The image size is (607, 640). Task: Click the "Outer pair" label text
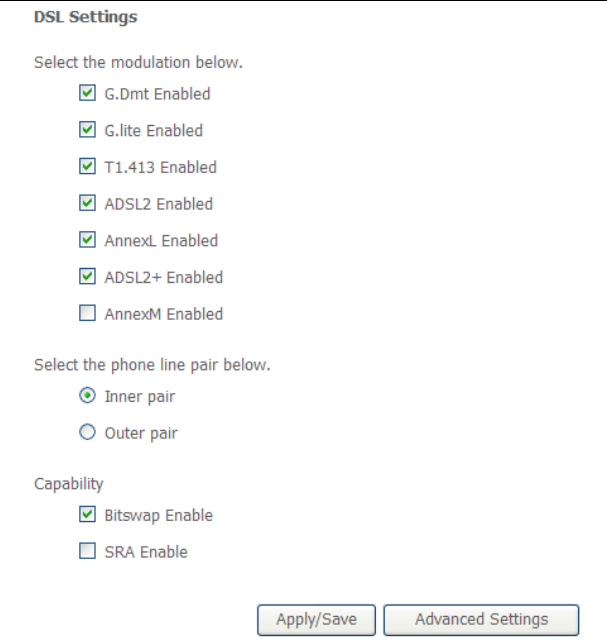(x=141, y=433)
